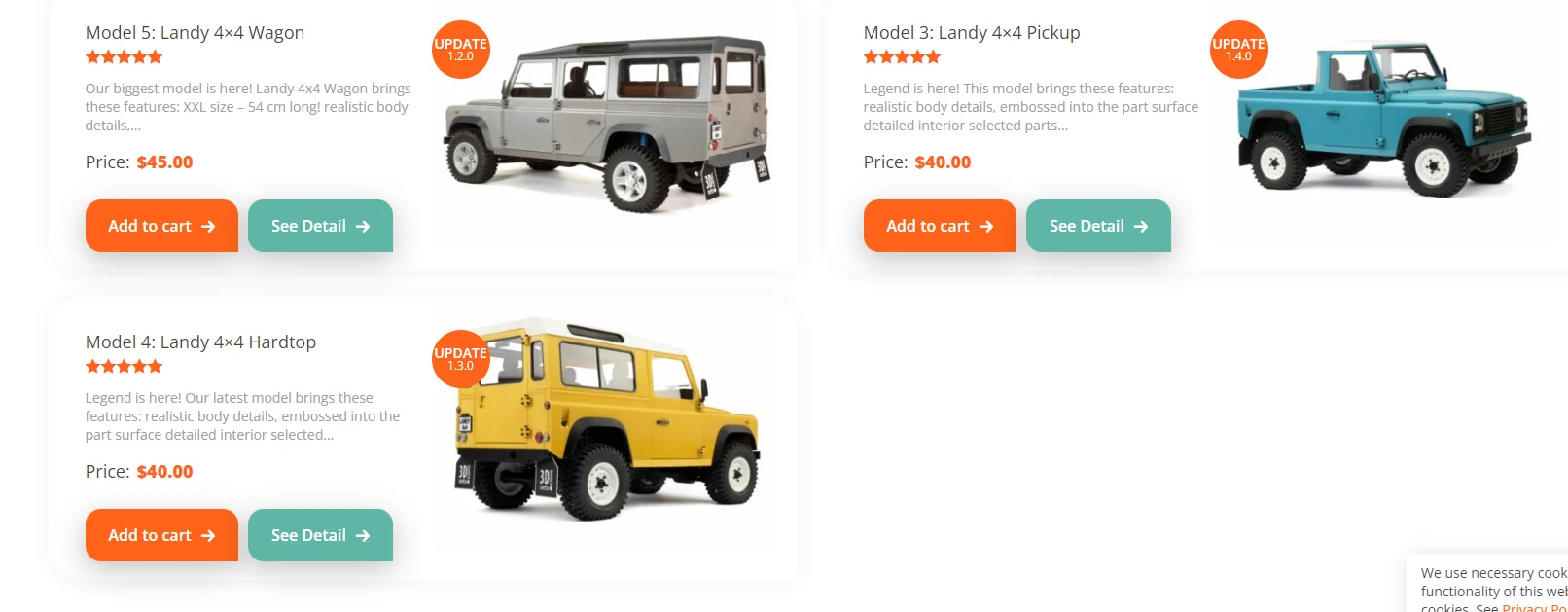Viewport: 1568px width, 612px height.
Task: Open the yellow Hardtop product image
Action: pos(608,418)
